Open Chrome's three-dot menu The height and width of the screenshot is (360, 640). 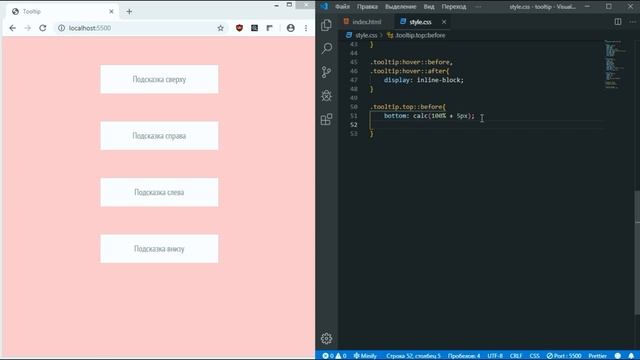306,28
